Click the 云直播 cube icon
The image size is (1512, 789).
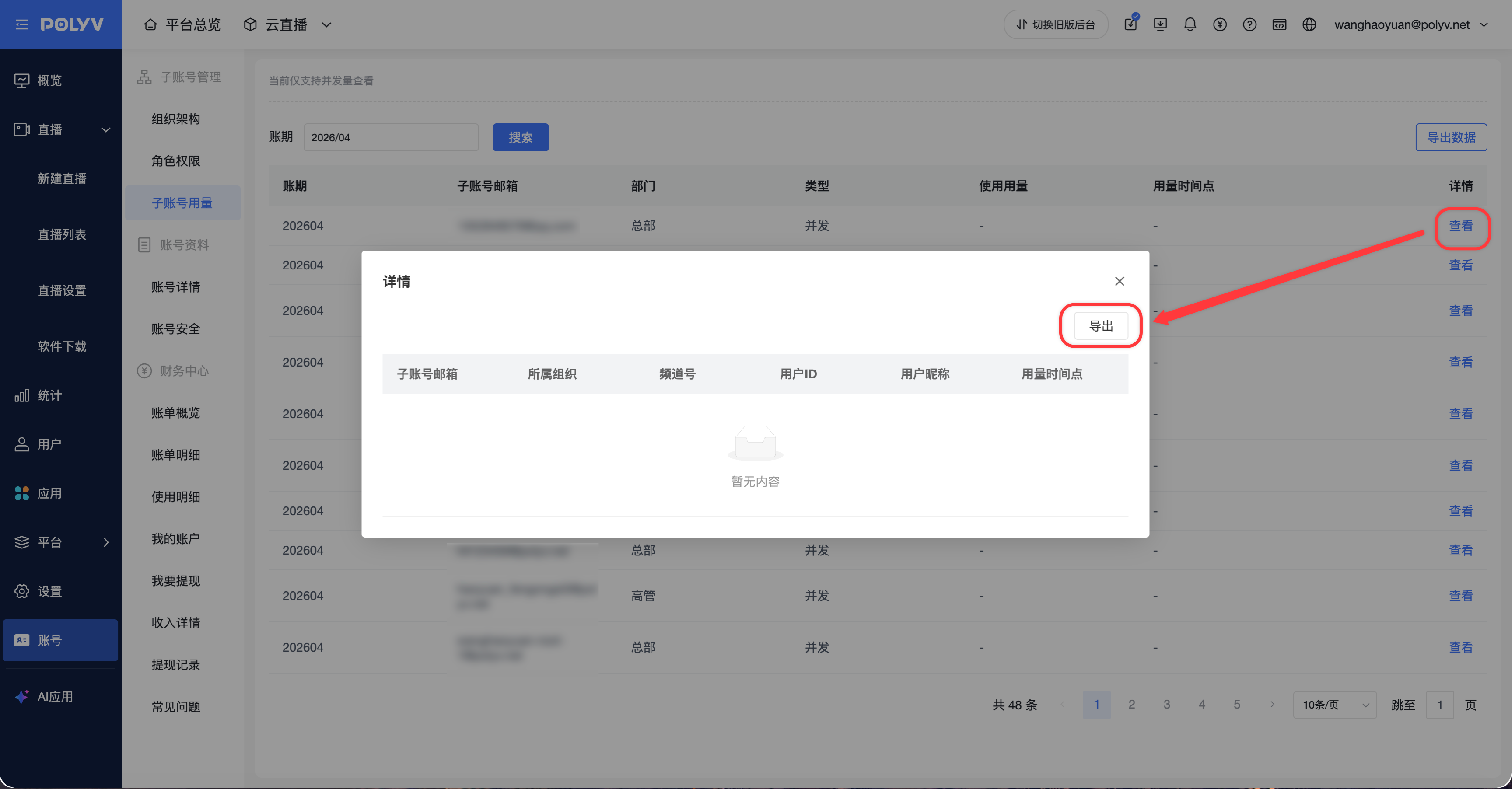pyautogui.click(x=251, y=24)
